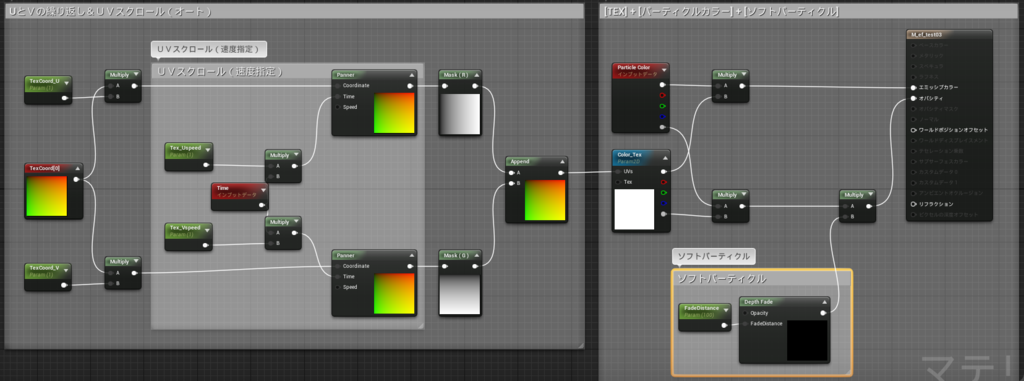Click the blue channel pin on Color_Tex
Viewport: 1024px width, 381px height.
coord(664,203)
